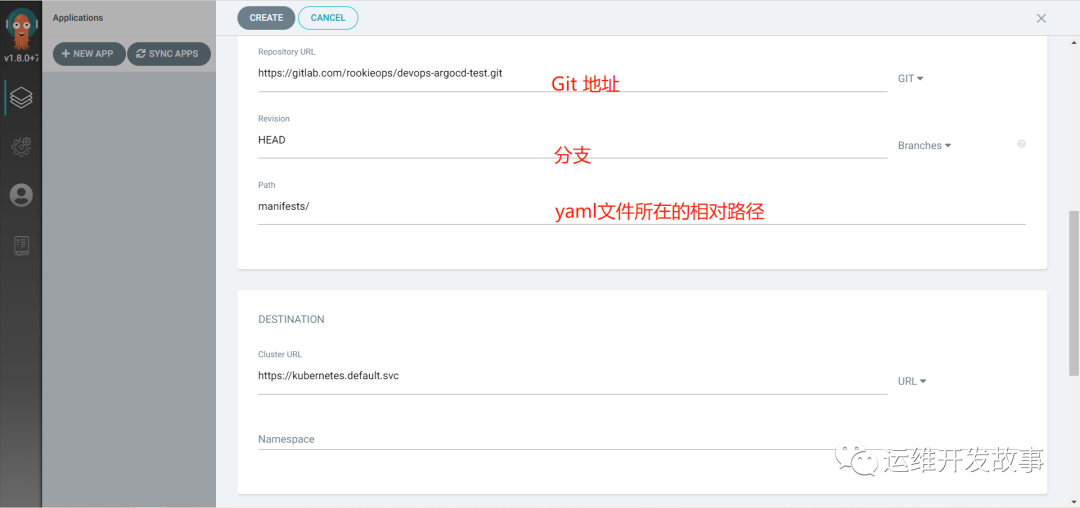Click the Argo CD octopus logo
The height and width of the screenshot is (508, 1080).
(21, 27)
